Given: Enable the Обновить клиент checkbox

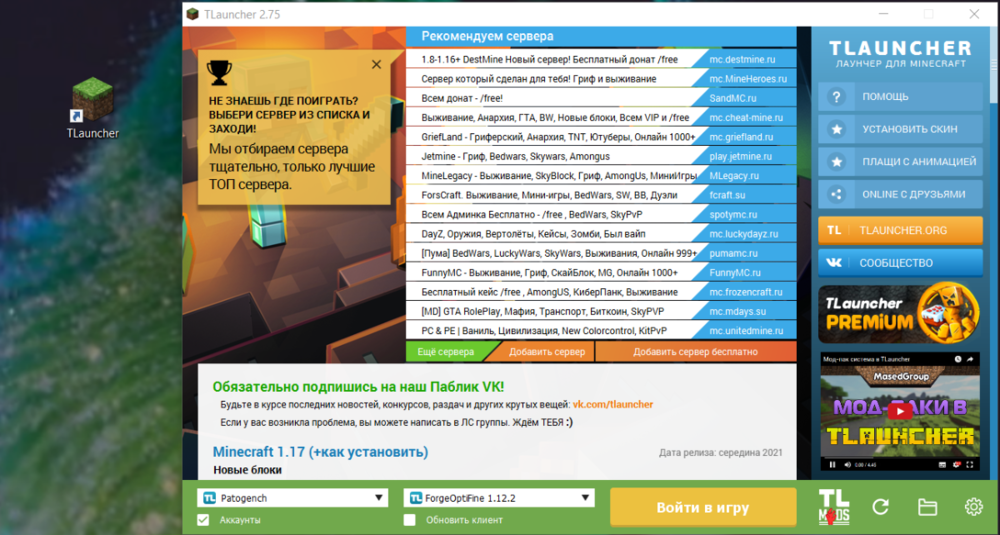Looking at the screenshot, I should 409,520.
